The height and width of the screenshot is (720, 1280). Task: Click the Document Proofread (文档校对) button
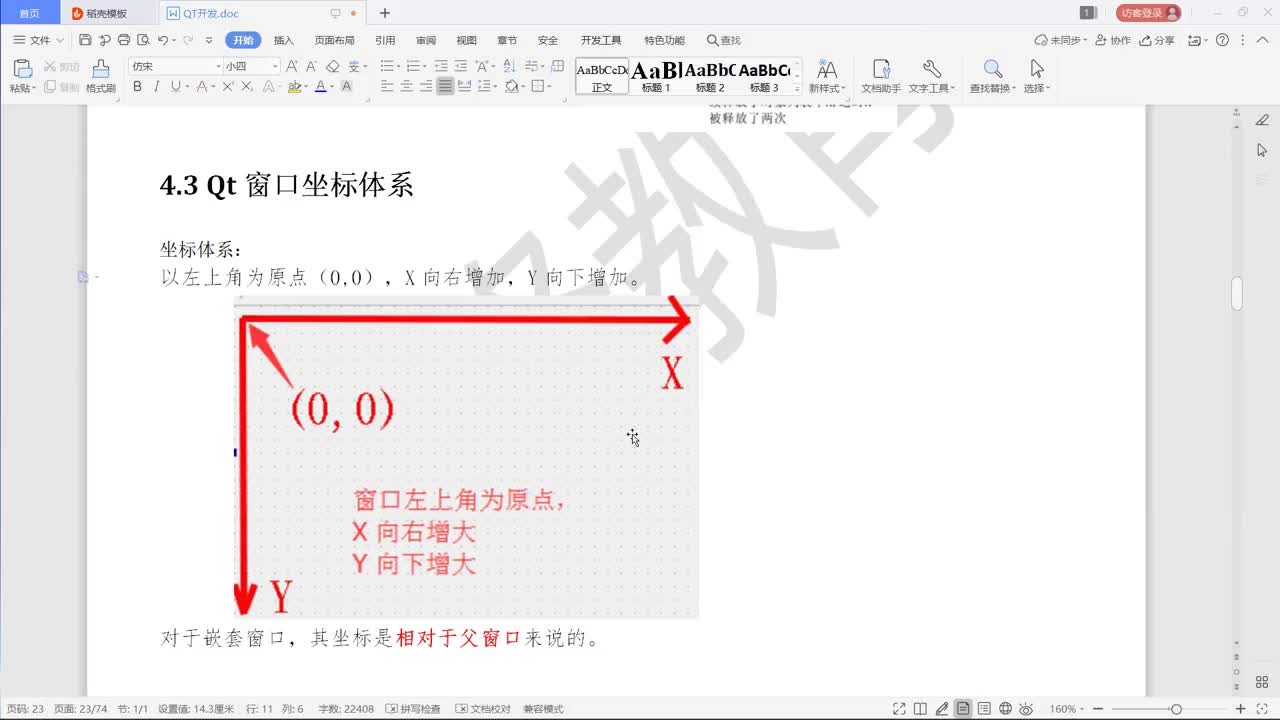484,709
